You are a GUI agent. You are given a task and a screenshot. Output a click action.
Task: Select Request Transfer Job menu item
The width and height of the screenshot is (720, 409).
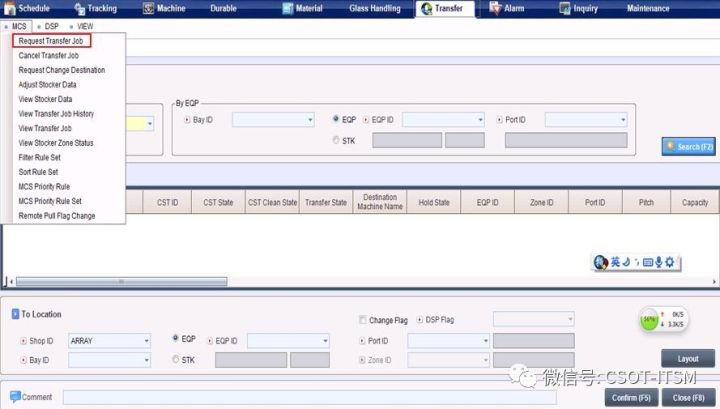point(53,41)
